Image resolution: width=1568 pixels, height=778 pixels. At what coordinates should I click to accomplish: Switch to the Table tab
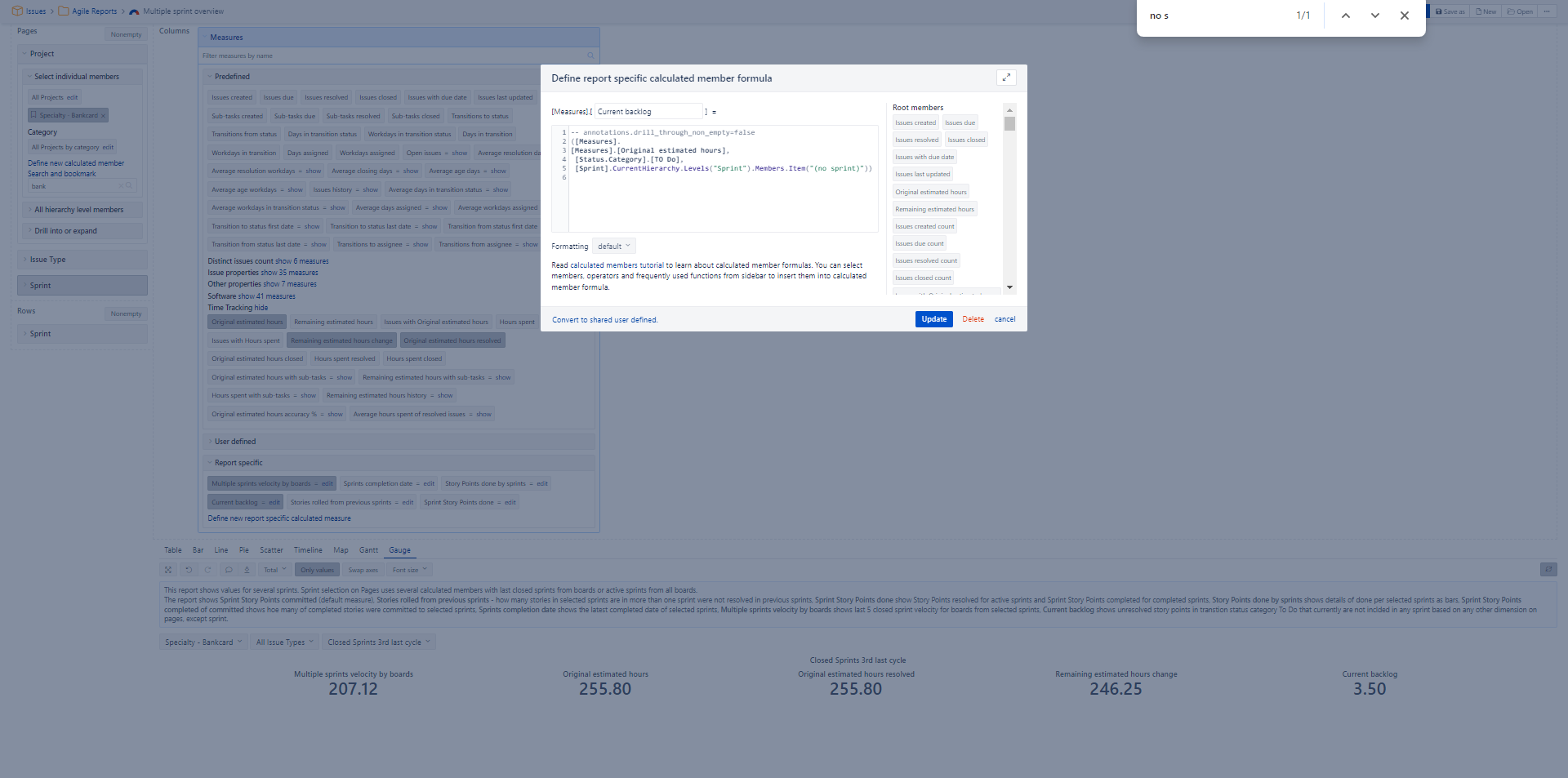click(172, 550)
